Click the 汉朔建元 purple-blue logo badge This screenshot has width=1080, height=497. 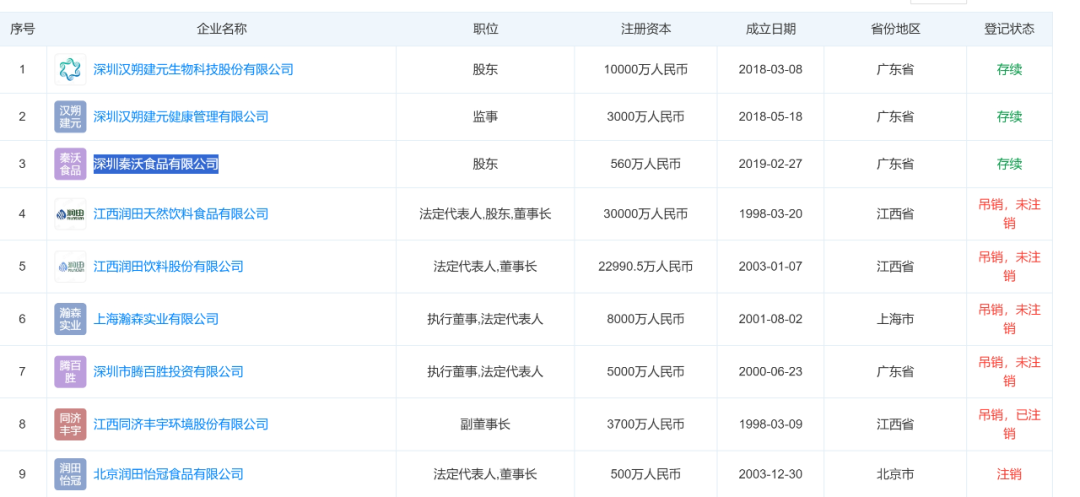click(70, 117)
